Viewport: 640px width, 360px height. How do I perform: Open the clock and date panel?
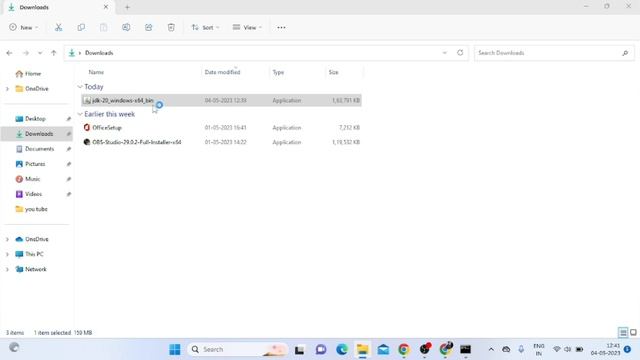coord(605,349)
